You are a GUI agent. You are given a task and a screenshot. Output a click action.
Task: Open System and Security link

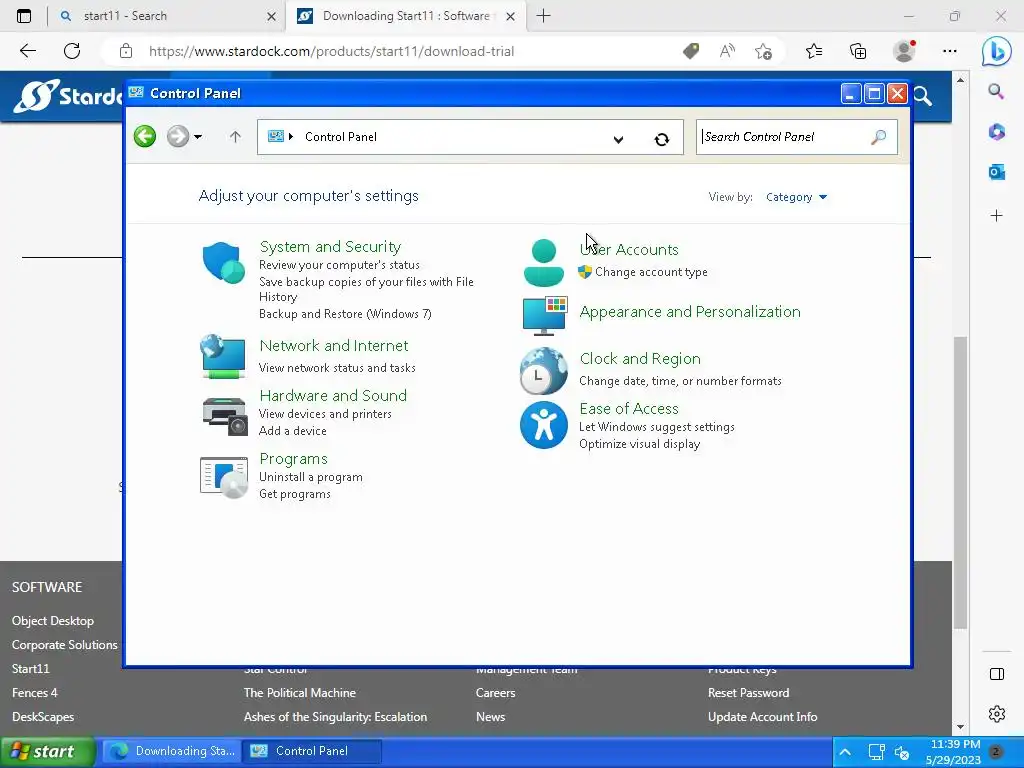pyautogui.click(x=330, y=247)
